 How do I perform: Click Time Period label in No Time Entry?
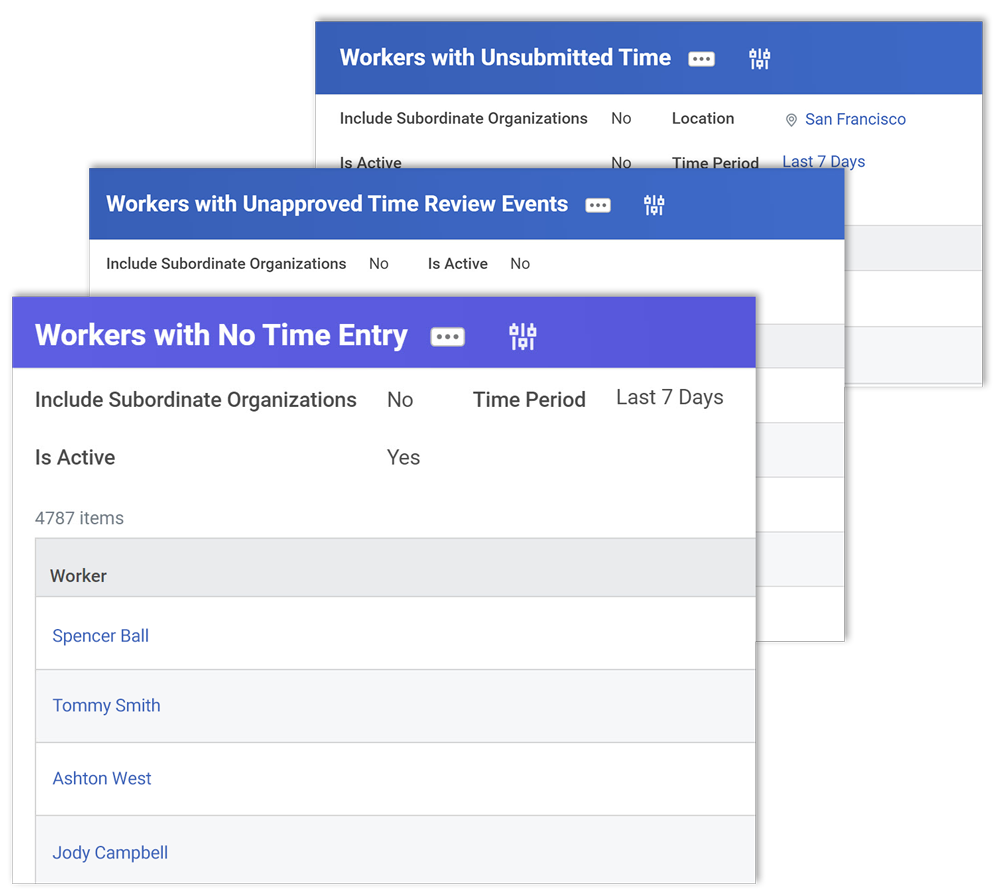pyautogui.click(x=529, y=400)
